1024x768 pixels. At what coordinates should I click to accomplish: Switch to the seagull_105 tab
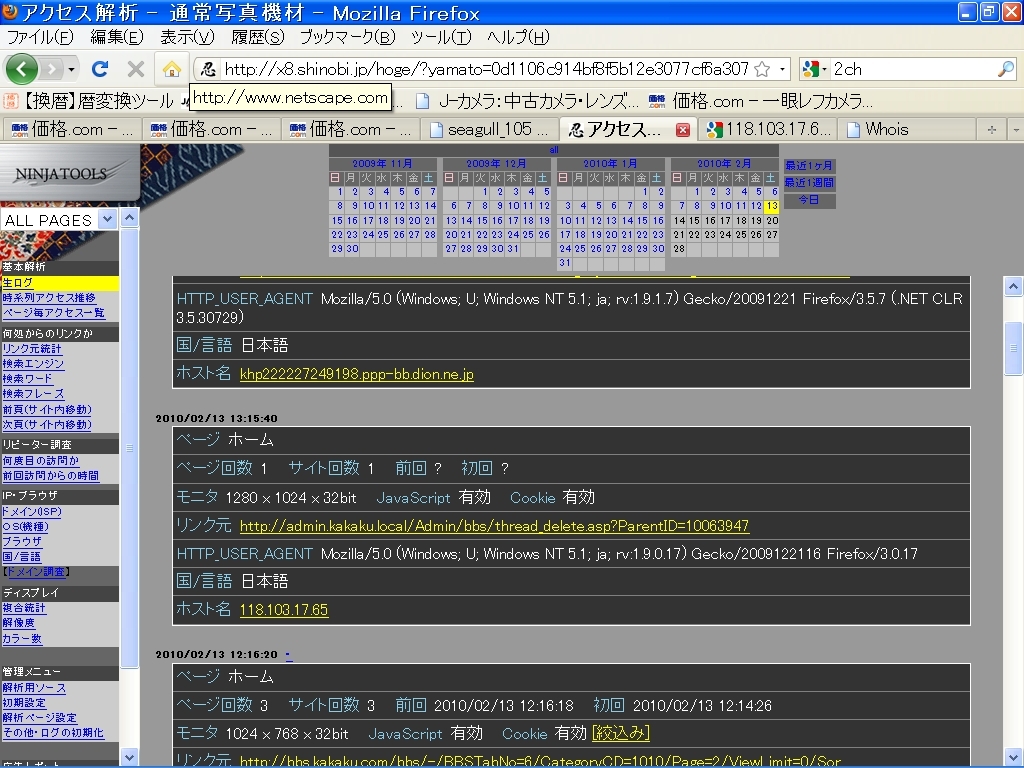(x=490, y=129)
